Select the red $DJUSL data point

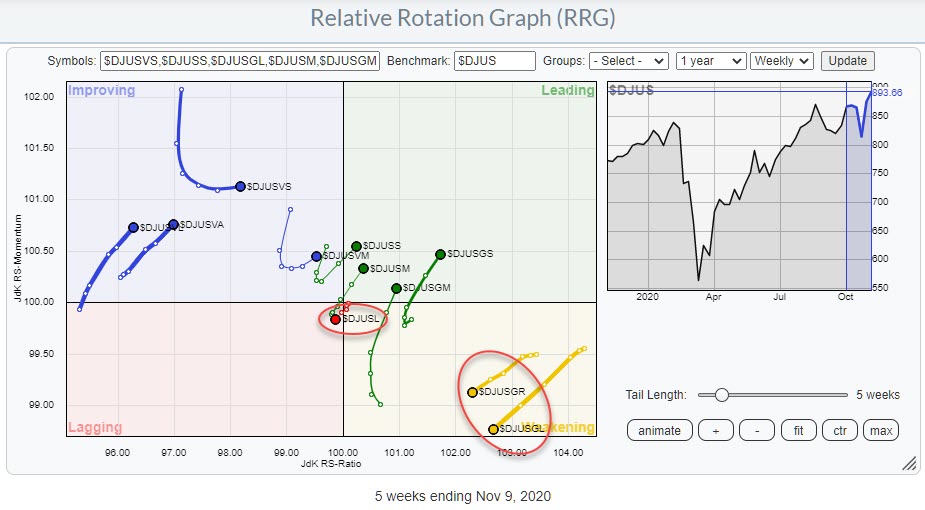336,319
